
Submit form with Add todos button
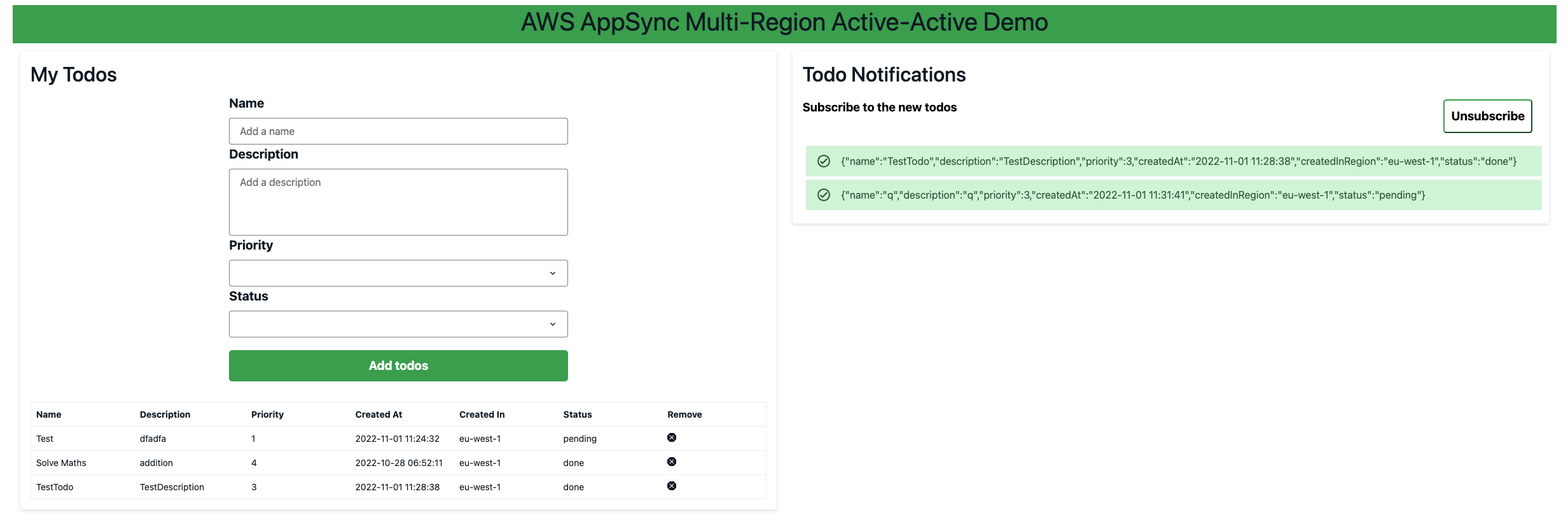(x=398, y=365)
